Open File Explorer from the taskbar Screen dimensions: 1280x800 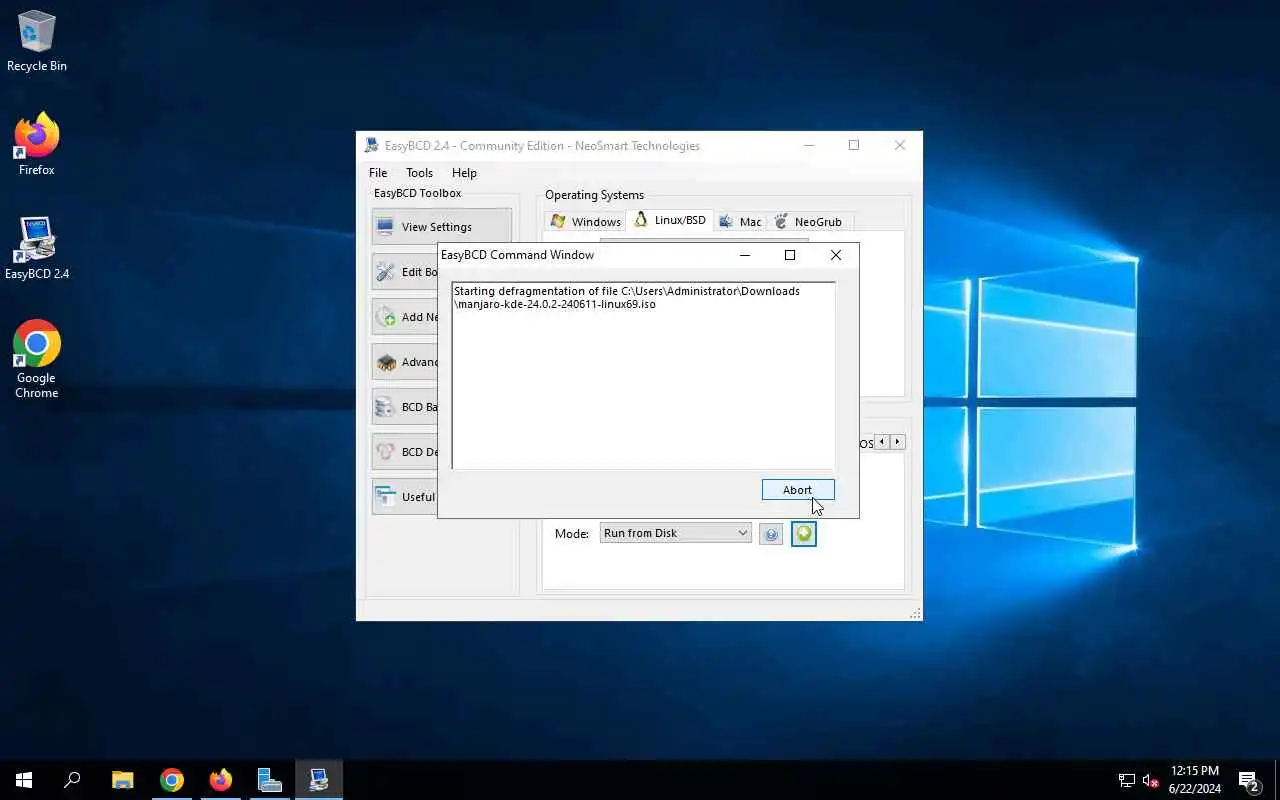coord(122,780)
